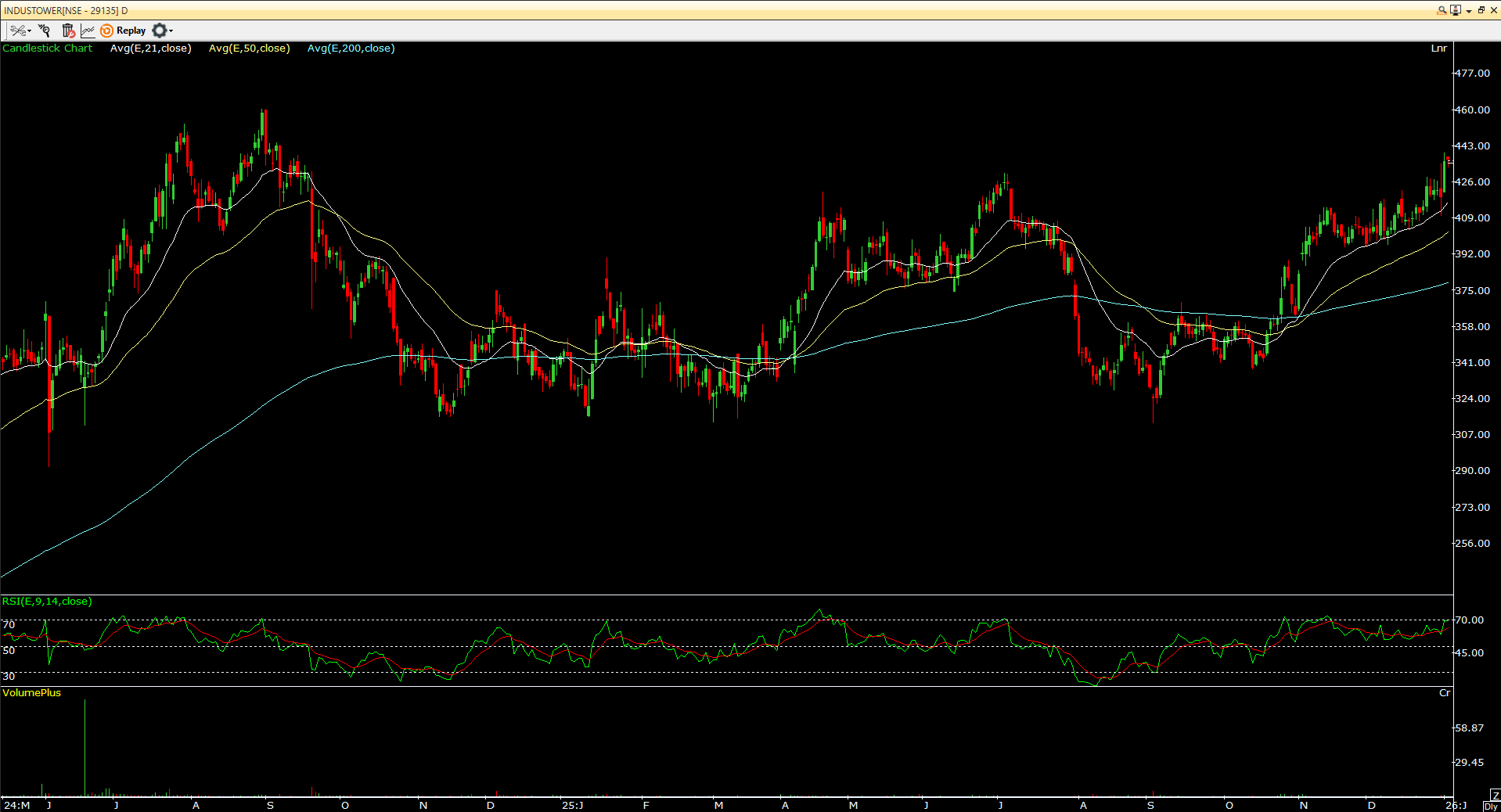Image resolution: width=1501 pixels, height=812 pixels.
Task: Click the search magnifier icon on title bar
Action: (x=1442, y=10)
